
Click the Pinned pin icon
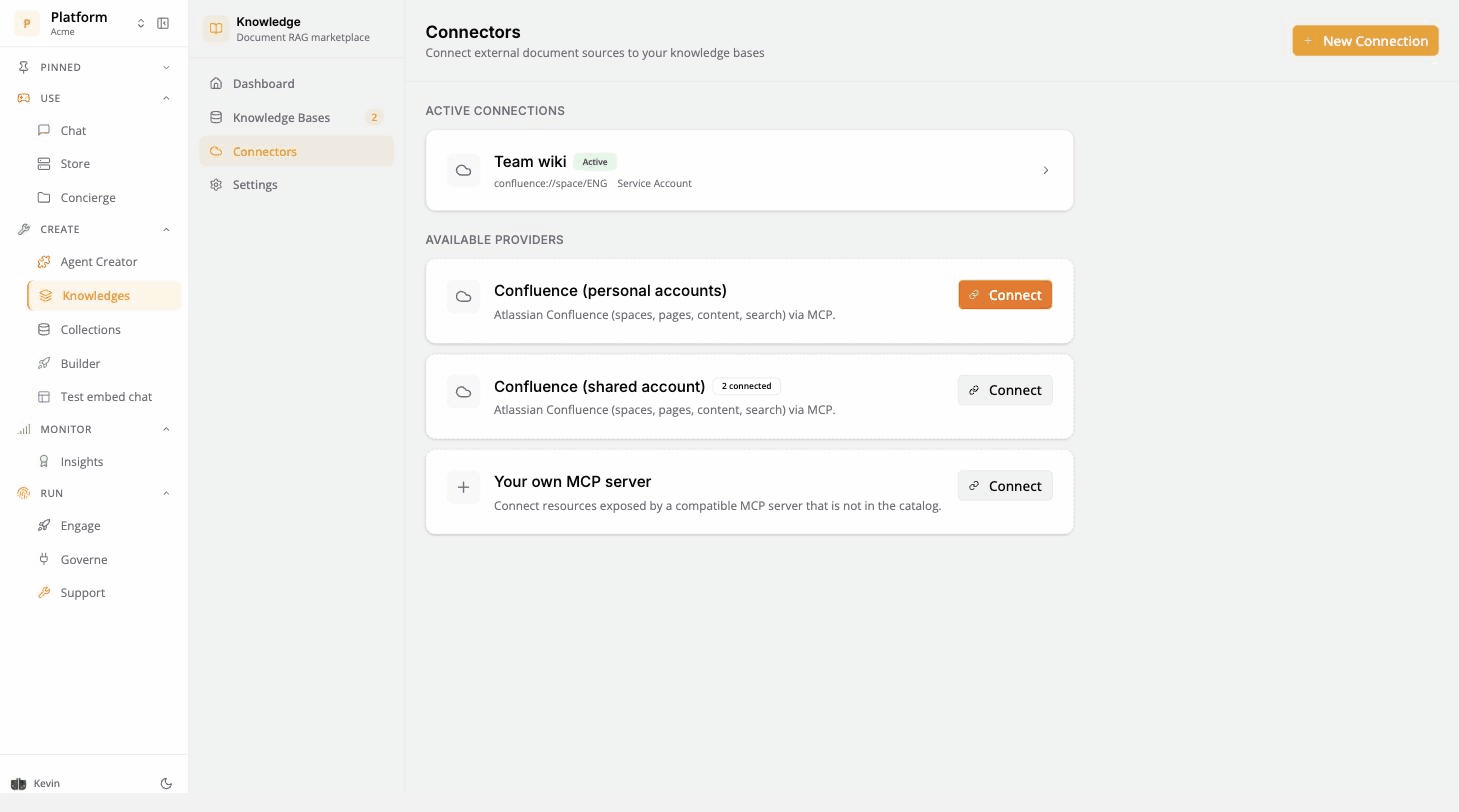point(23,67)
